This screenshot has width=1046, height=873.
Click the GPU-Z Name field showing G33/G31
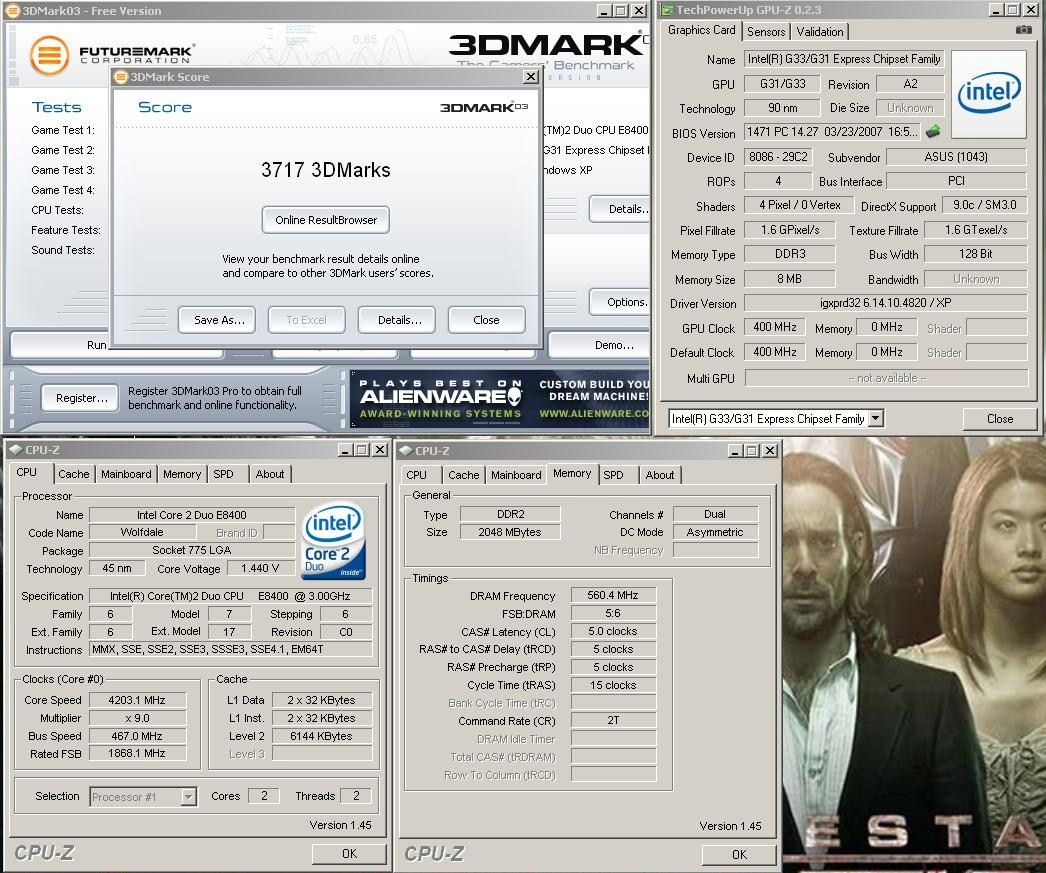click(844, 59)
